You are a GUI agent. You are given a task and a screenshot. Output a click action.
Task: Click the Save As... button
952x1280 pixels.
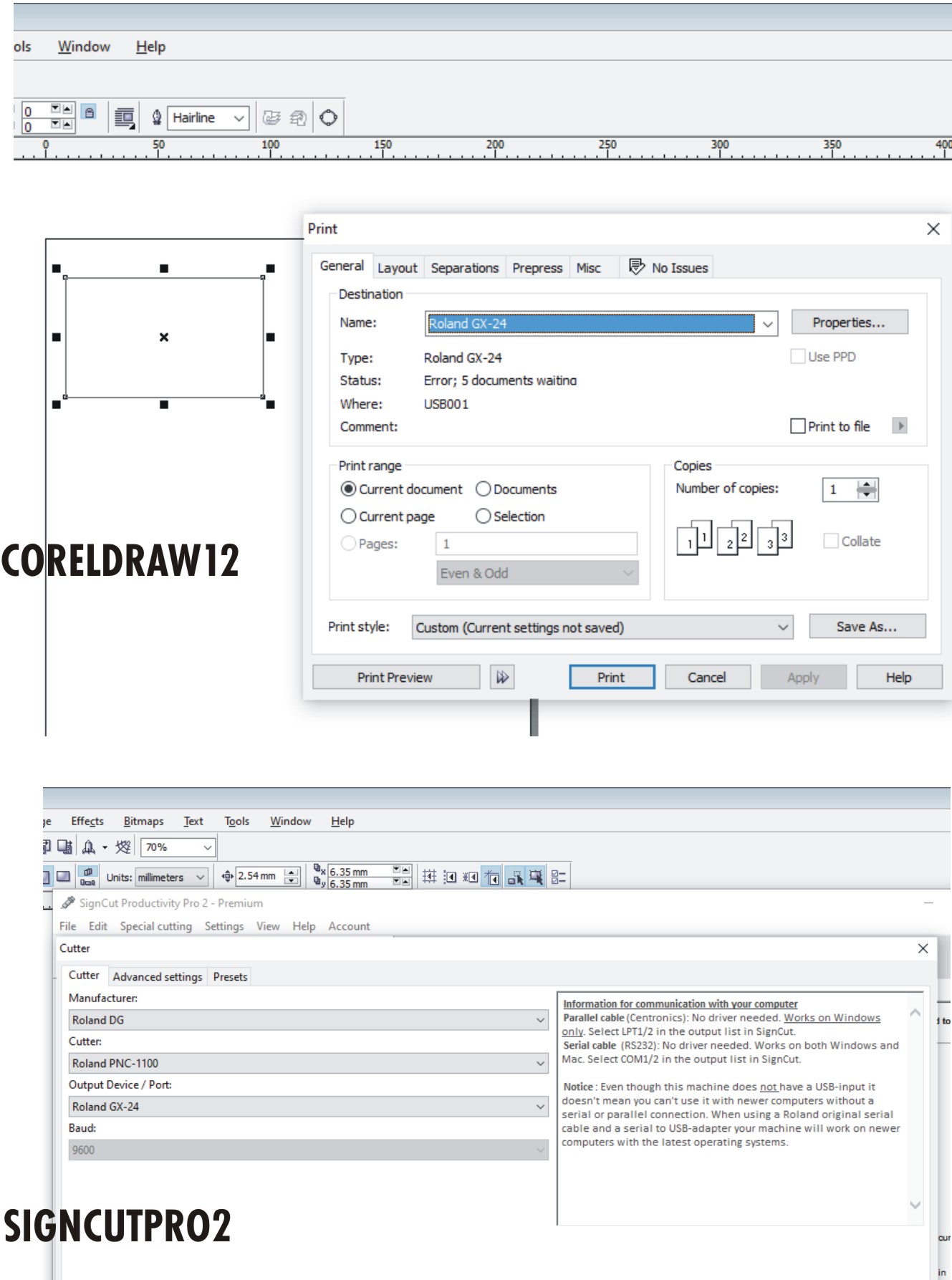tap(867, 626)
